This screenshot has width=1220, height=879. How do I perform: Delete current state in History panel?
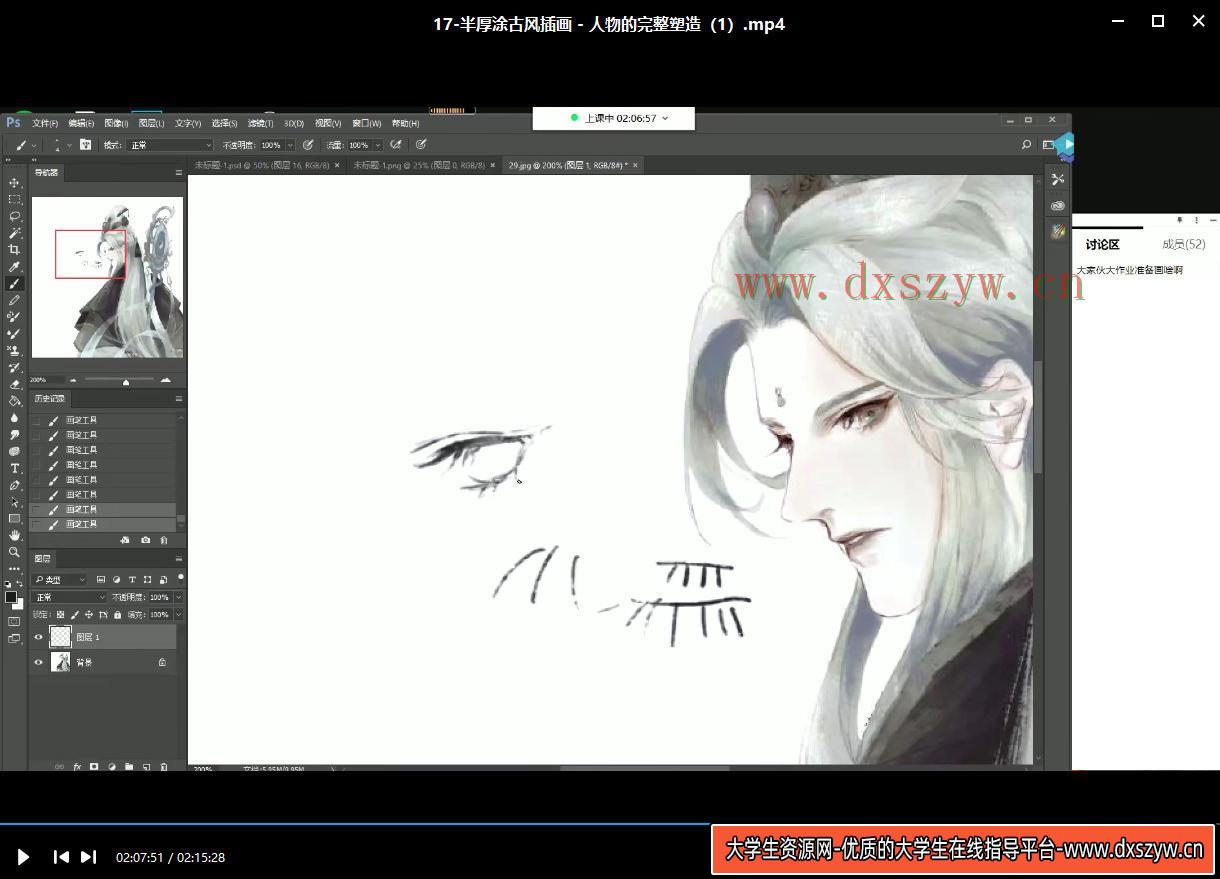pos(164,540)
